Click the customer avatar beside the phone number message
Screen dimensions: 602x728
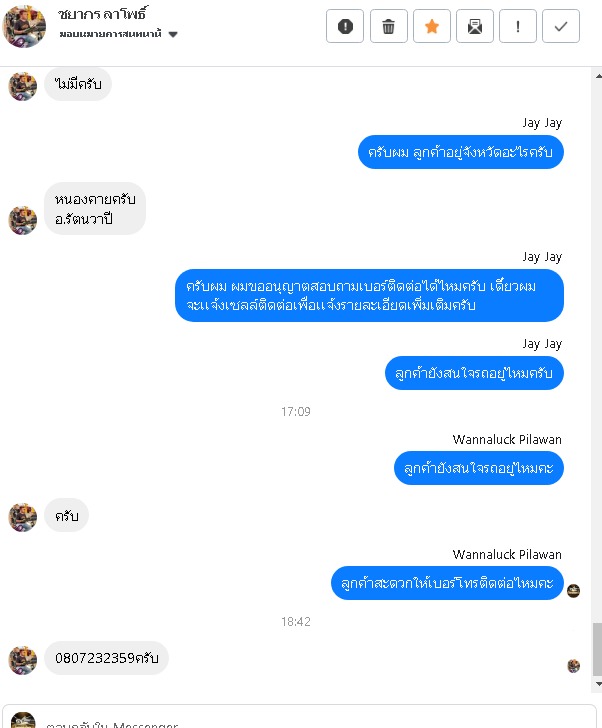(x=23, y=660)
